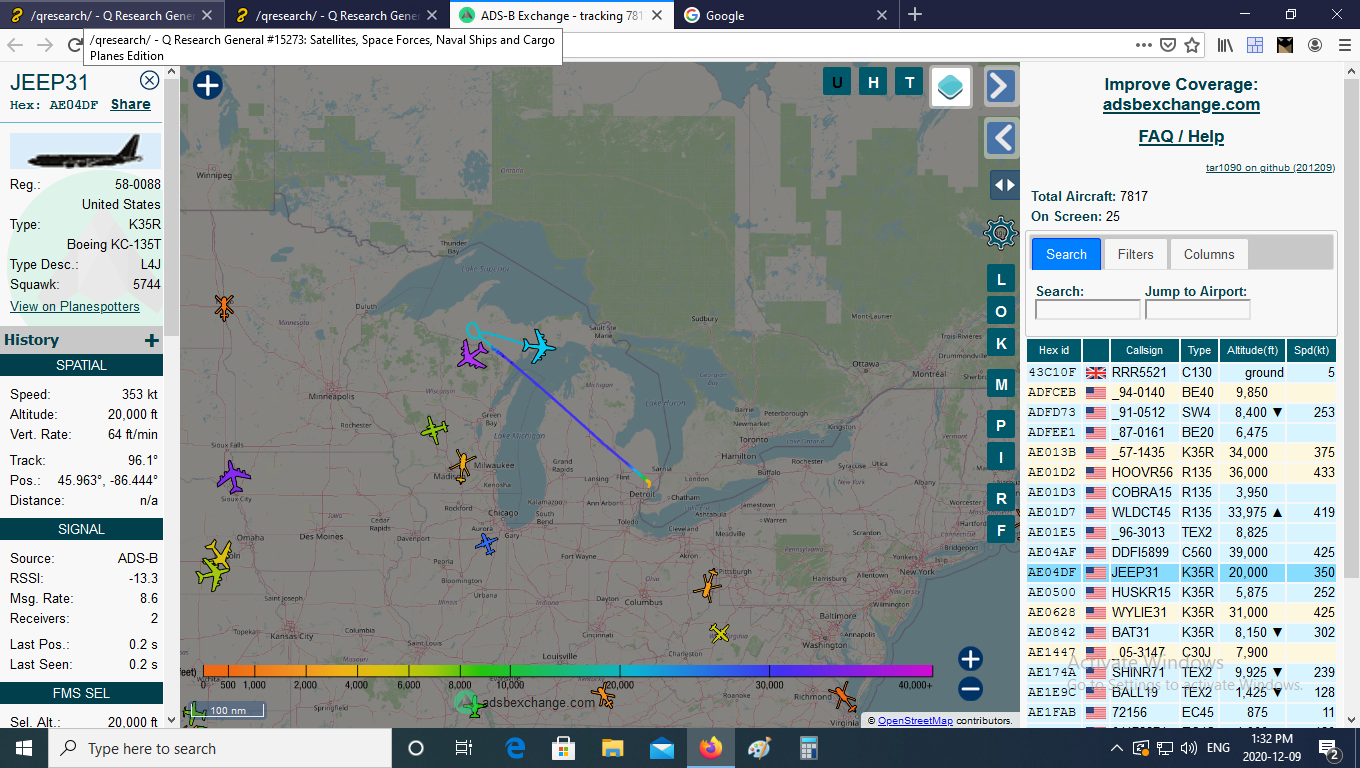Click the KC-135 aircraft photo thumbnail
Image resolution: width=1360 pixels, height=768 pixels.
point(85,151)
